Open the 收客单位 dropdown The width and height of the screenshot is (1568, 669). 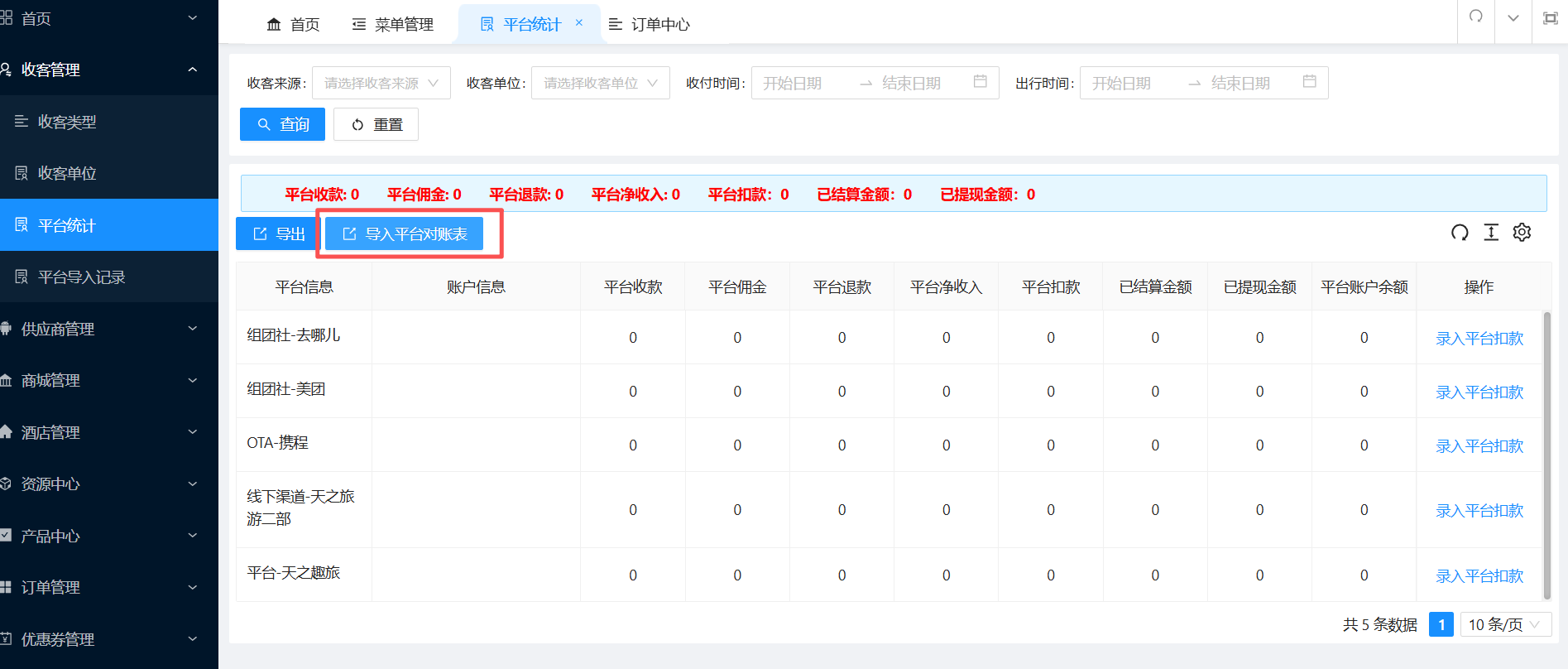(x=600, y=83)
